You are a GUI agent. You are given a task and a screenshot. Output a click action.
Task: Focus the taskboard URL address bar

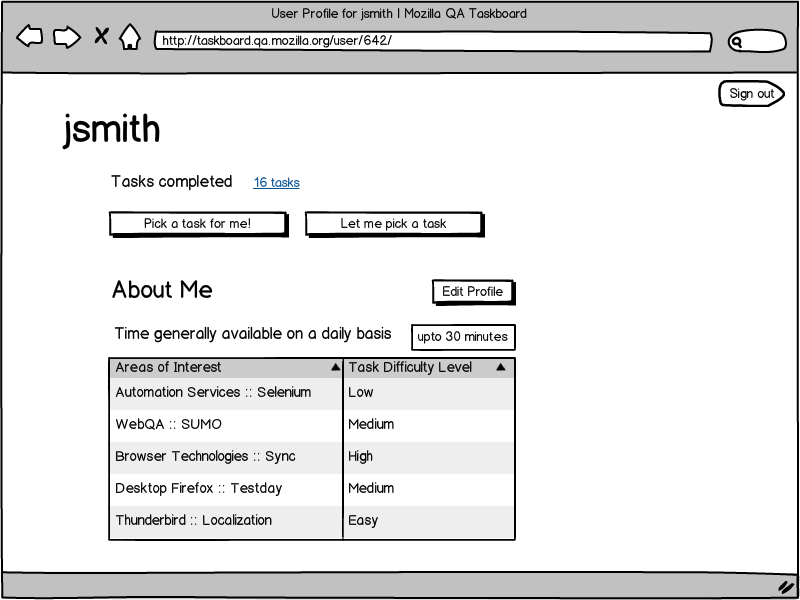tap(433, 42)
